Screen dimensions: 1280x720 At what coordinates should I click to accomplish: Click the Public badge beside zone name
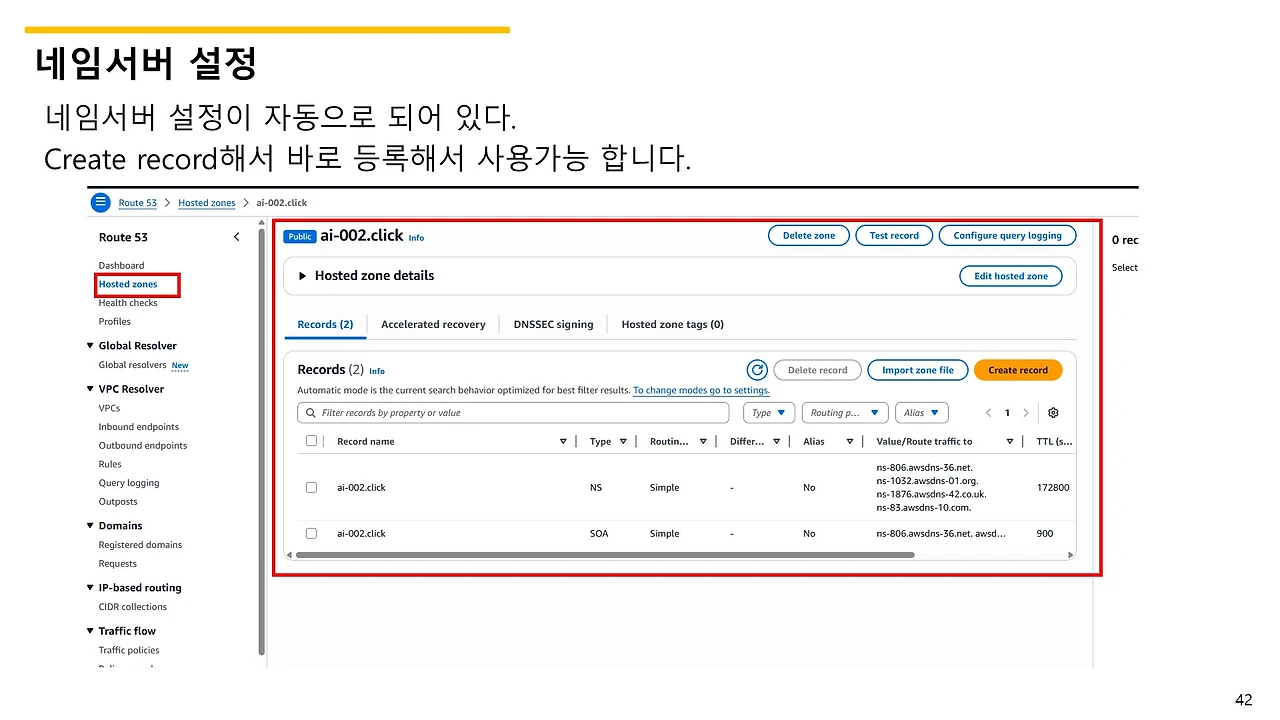click(300, 237)
